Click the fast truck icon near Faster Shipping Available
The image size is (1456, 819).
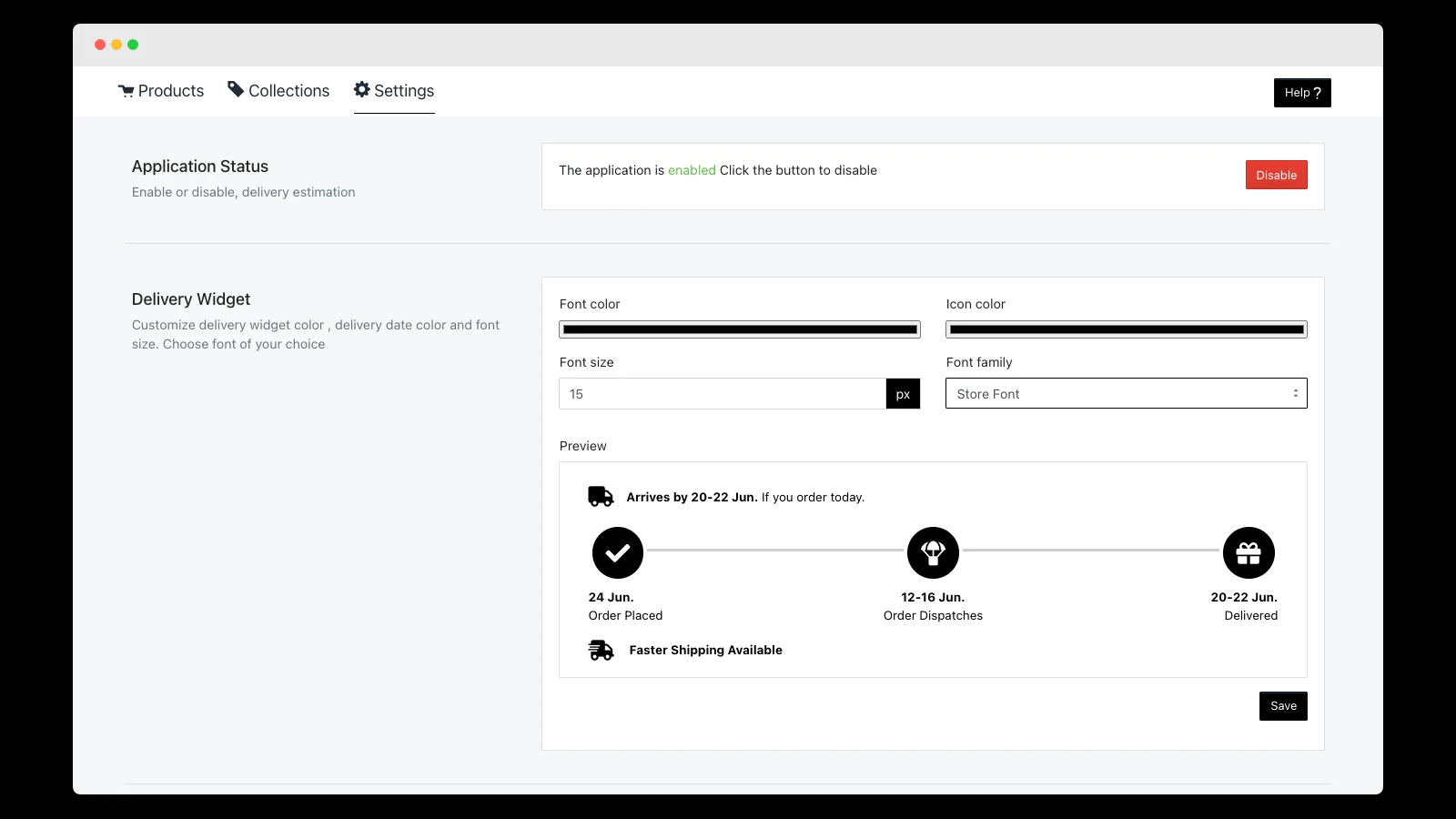tap(602, 650)
